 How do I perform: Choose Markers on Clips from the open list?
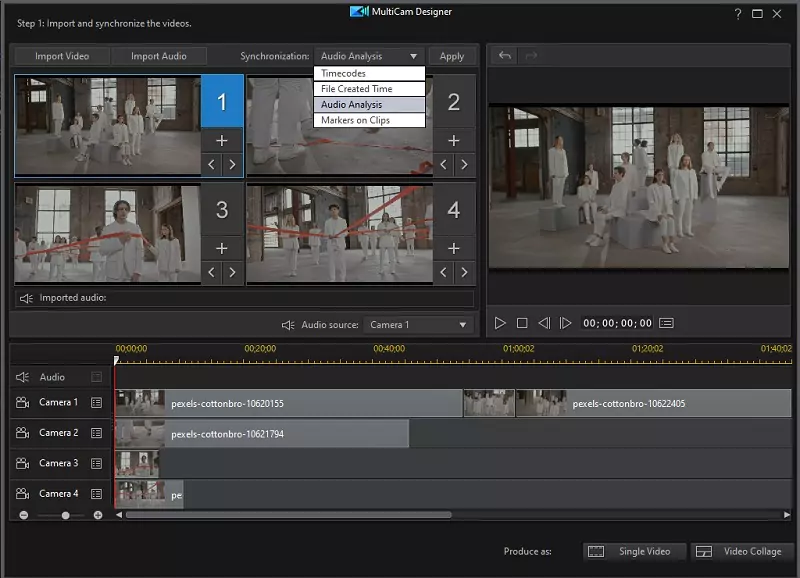(x=370, y=118)
